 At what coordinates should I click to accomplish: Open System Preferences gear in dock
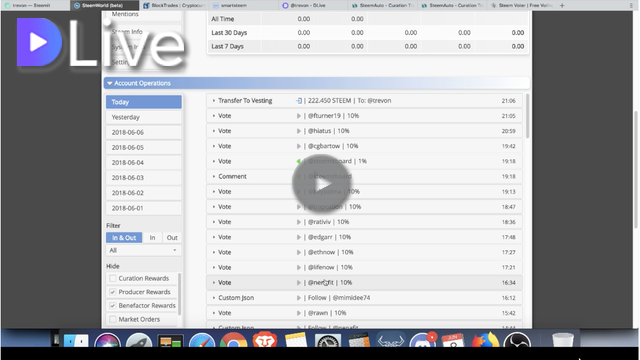328,340
